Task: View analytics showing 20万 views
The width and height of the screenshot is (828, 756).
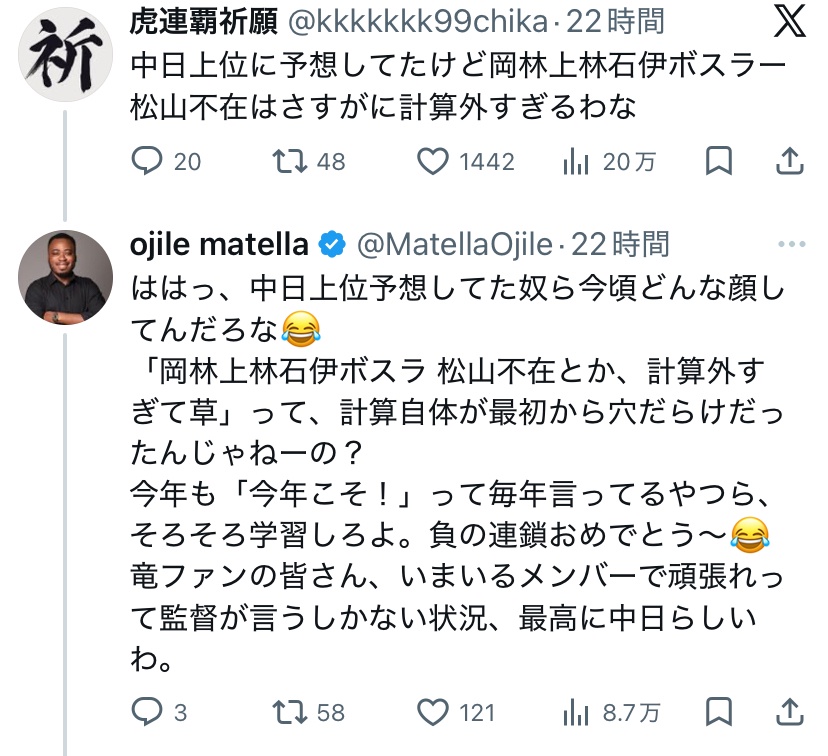Action: click(x=577, y=161)
